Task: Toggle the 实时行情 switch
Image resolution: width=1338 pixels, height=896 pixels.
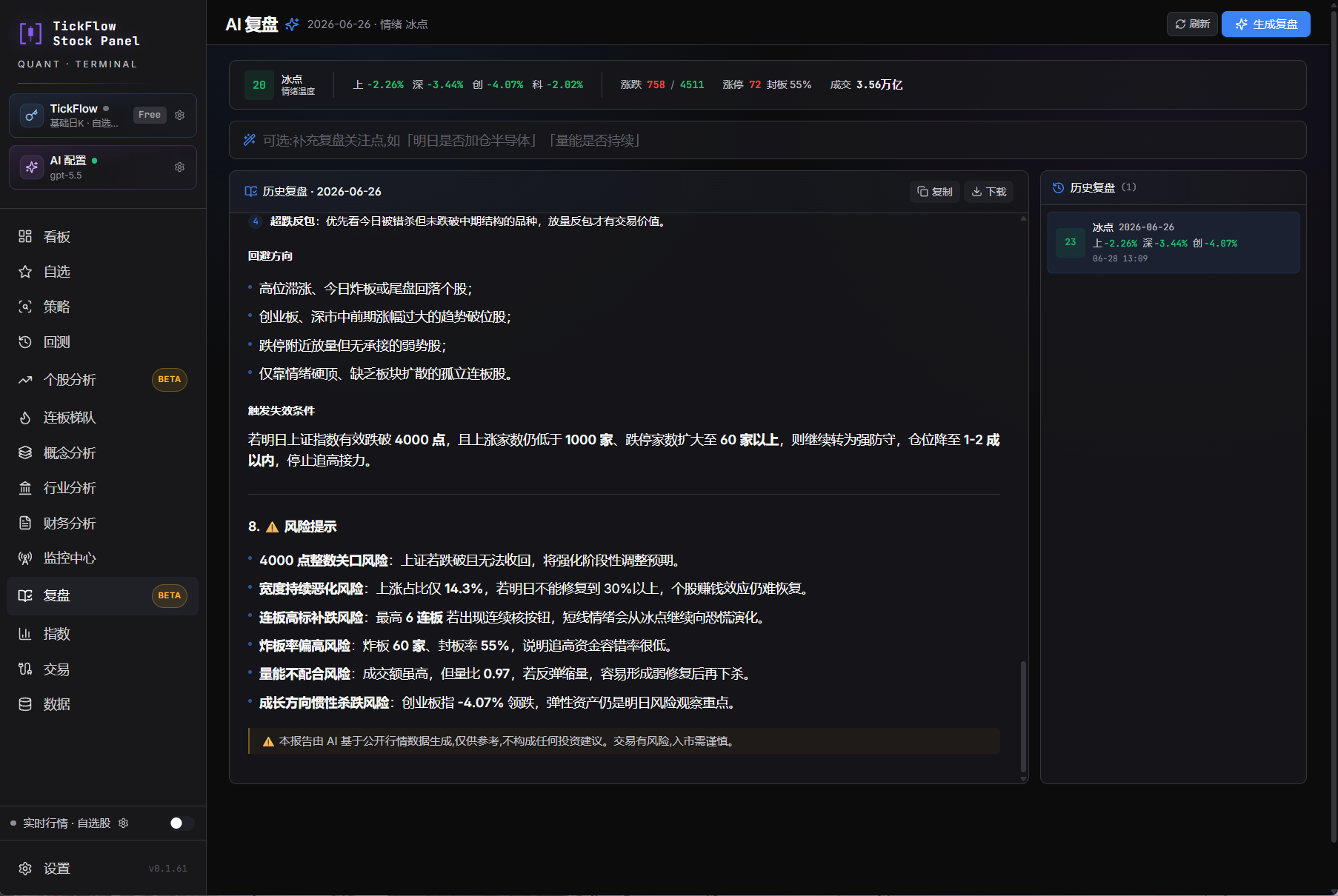Action: click(x=182, y=823)
